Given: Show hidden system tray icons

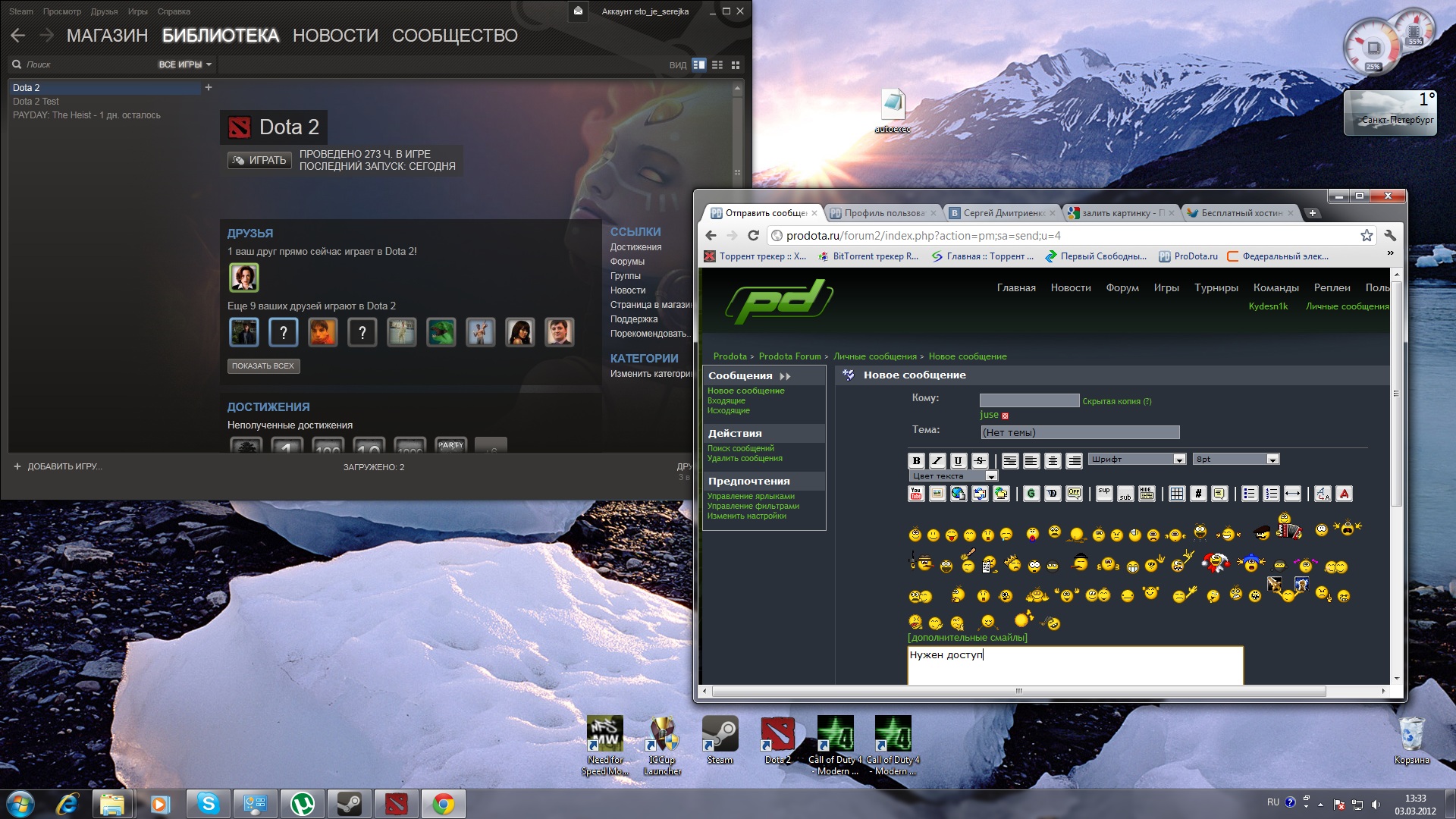Looking at the screenshot, I should 1320,804.
